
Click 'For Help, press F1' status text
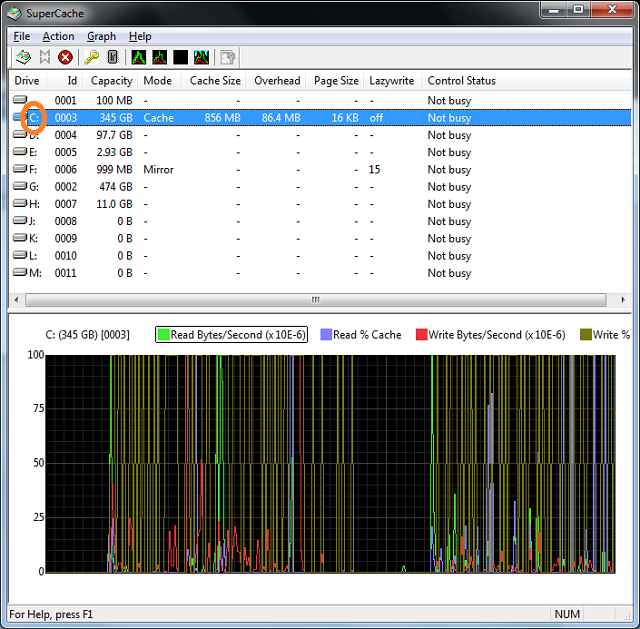click(x=51, y=614)
